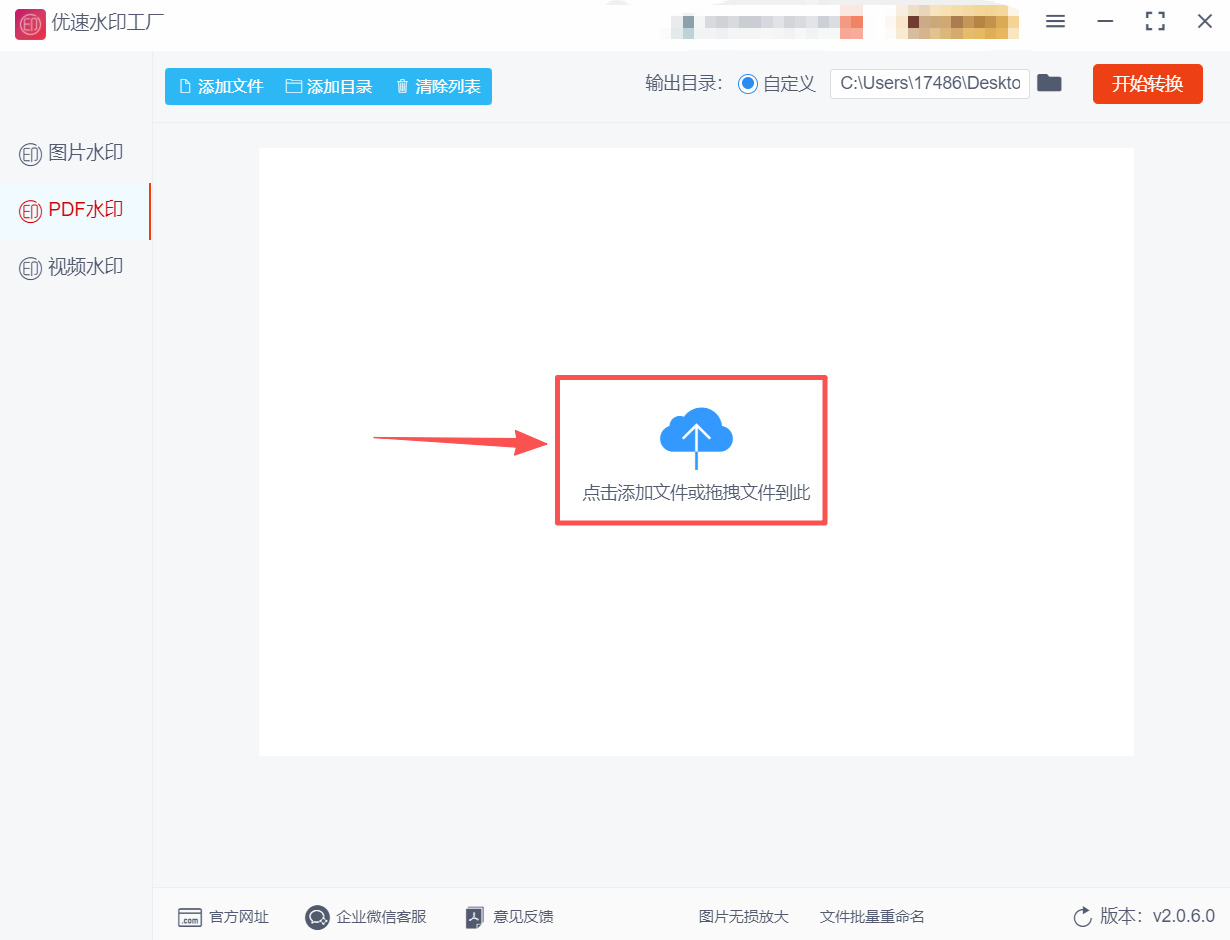Click the version refresh icon
The width and height of the screenshot is (1230, 940).
pyautogui.click(x=1082, y=916)
